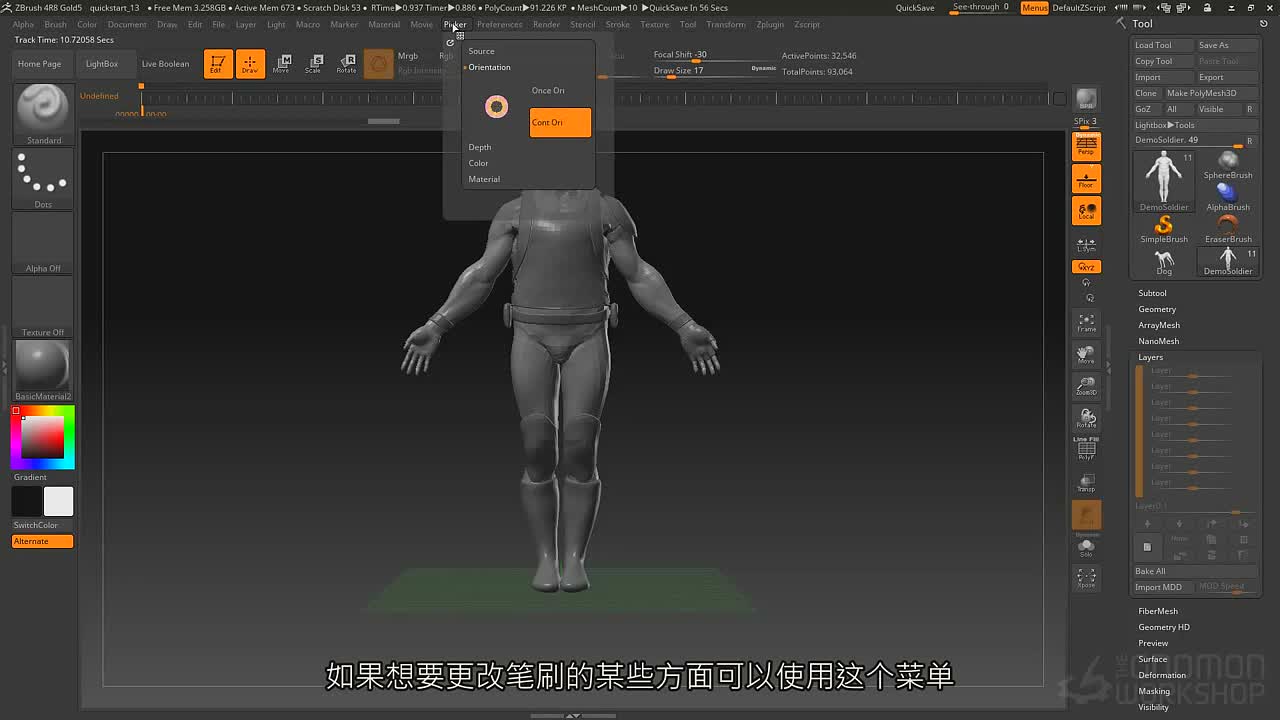This screenshot has height=720, width=1280.
Task: Open the Brush menu
Action: pos(55,24)
